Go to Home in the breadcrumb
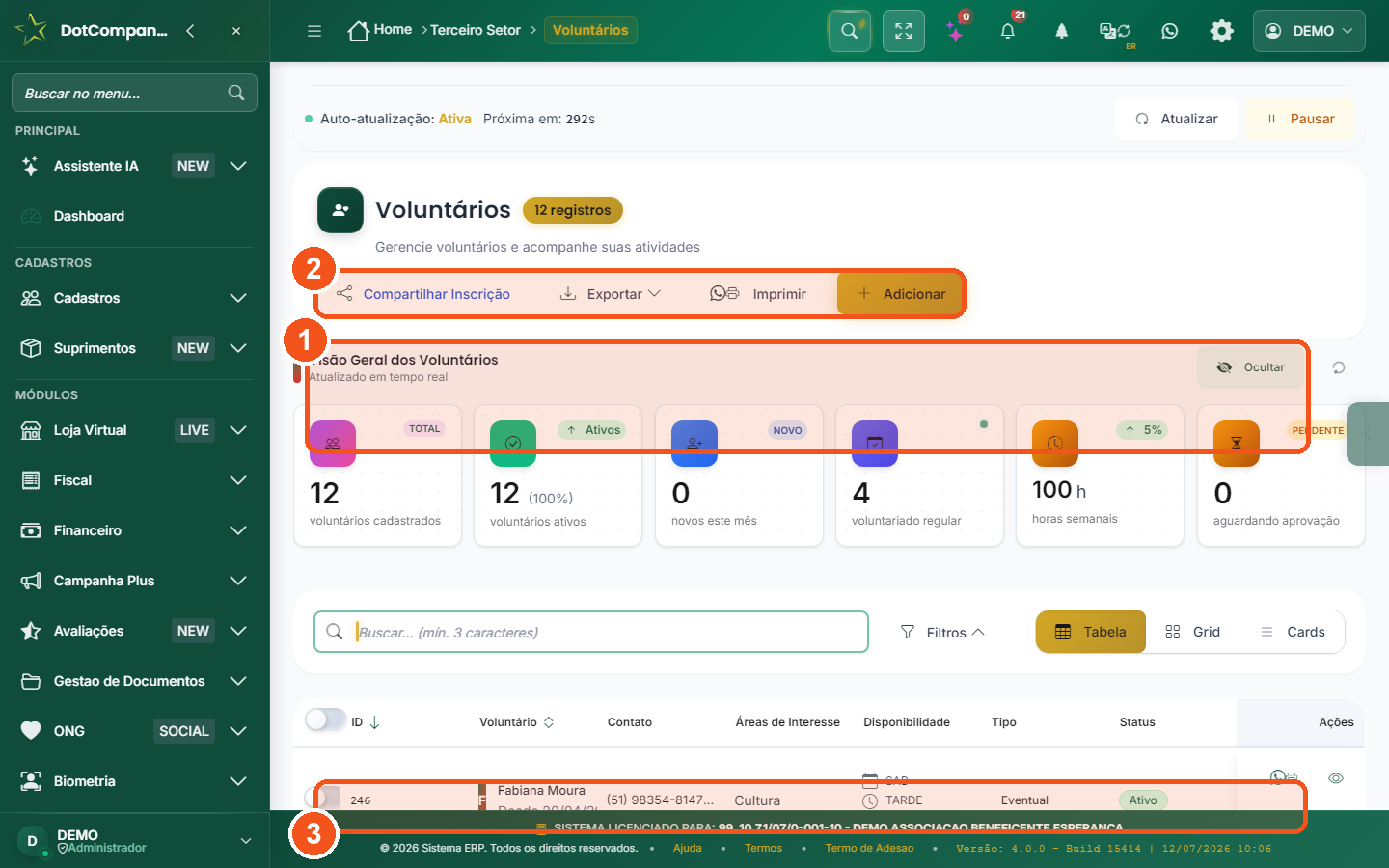 [380, 30]
